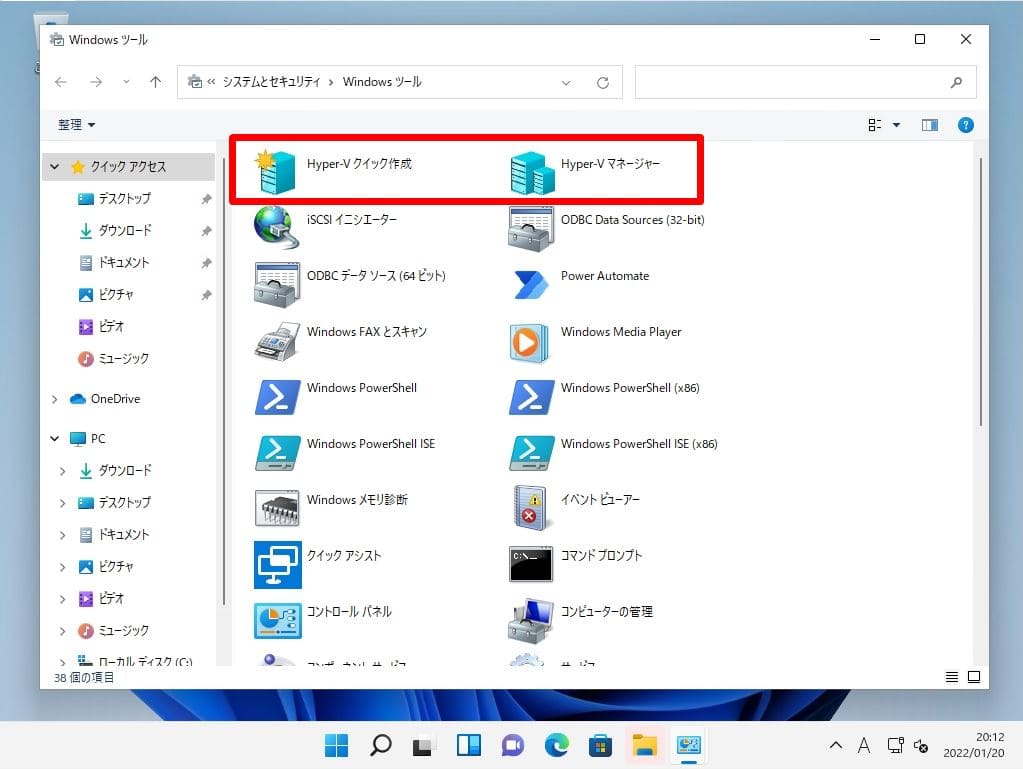Open Windows PowerShell ISE icon
Screen dimensions: 1023x769
click(x=277, y=453)
